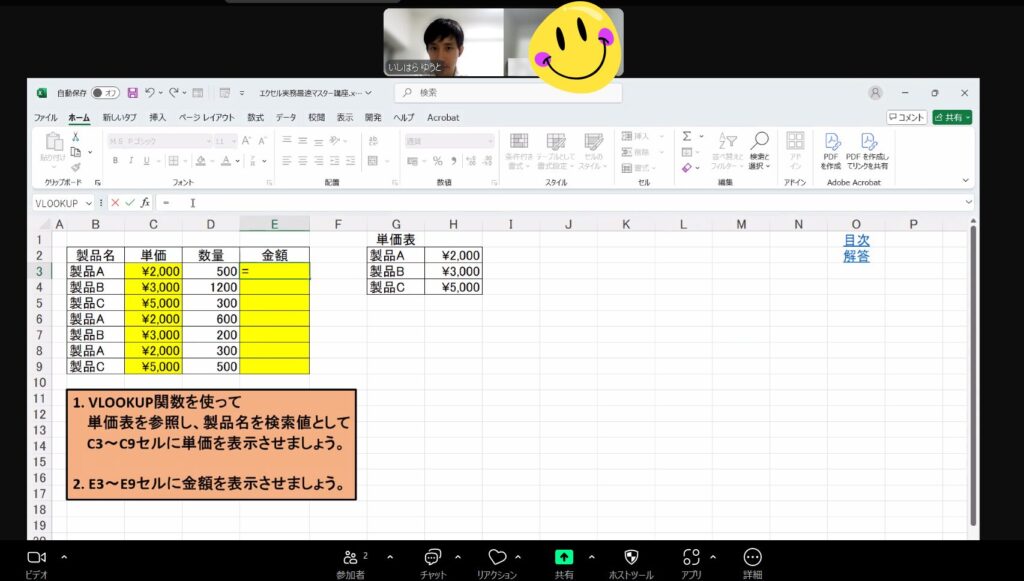The width and height of the screenshot is (1024, 581).
Task: Click the 目次 hyperlink
Action: point(855,240)
